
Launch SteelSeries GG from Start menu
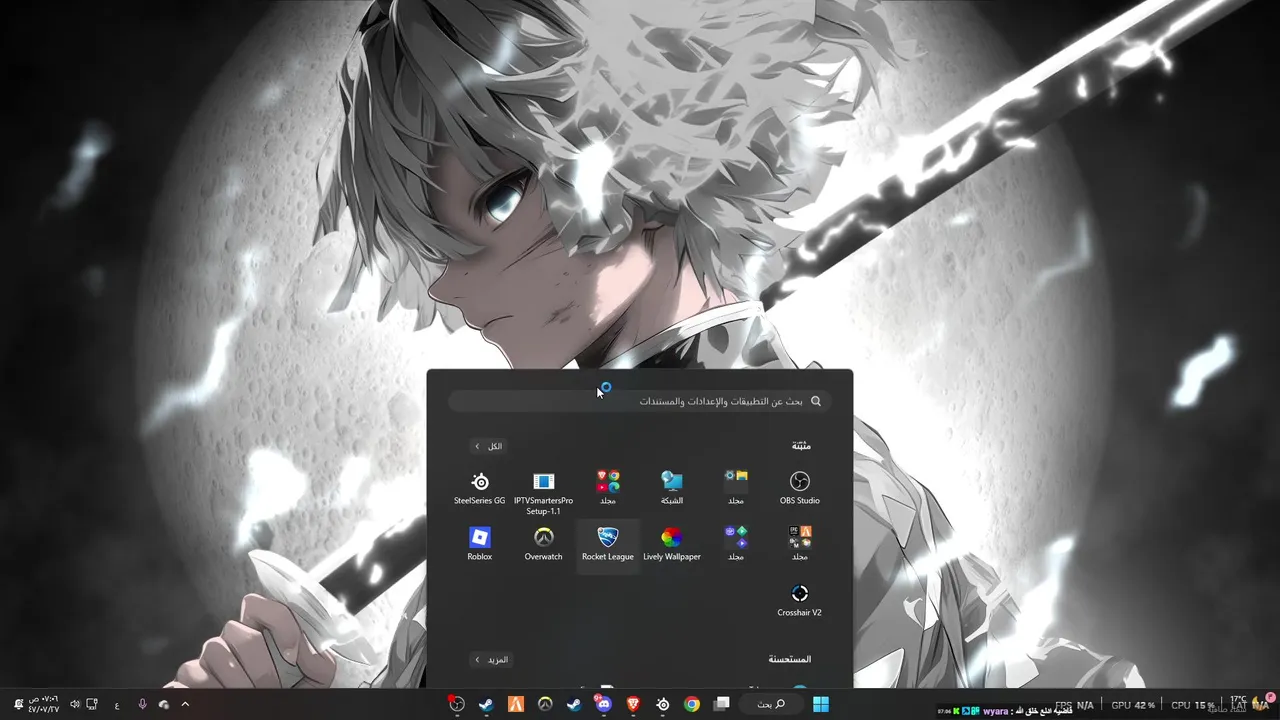click(480, 487)
